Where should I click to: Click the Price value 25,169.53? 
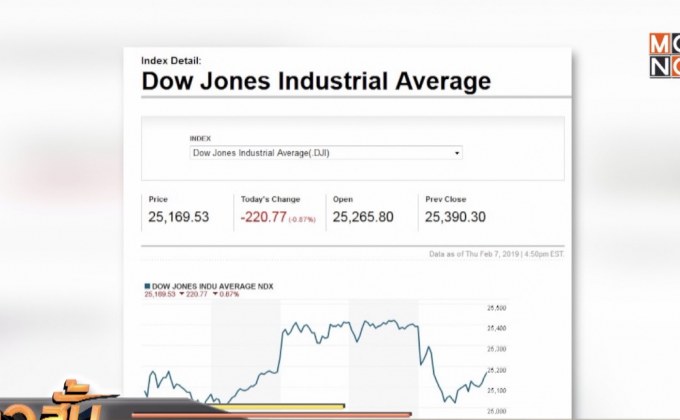point(179,217)
